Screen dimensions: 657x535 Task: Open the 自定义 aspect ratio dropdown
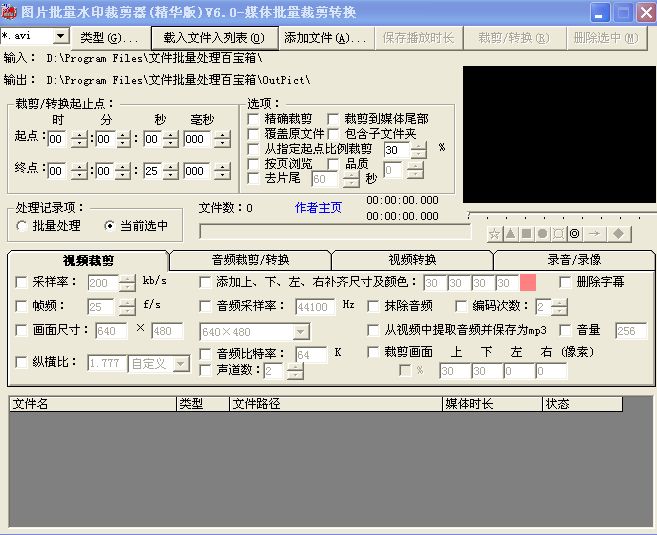coord(181,364)
